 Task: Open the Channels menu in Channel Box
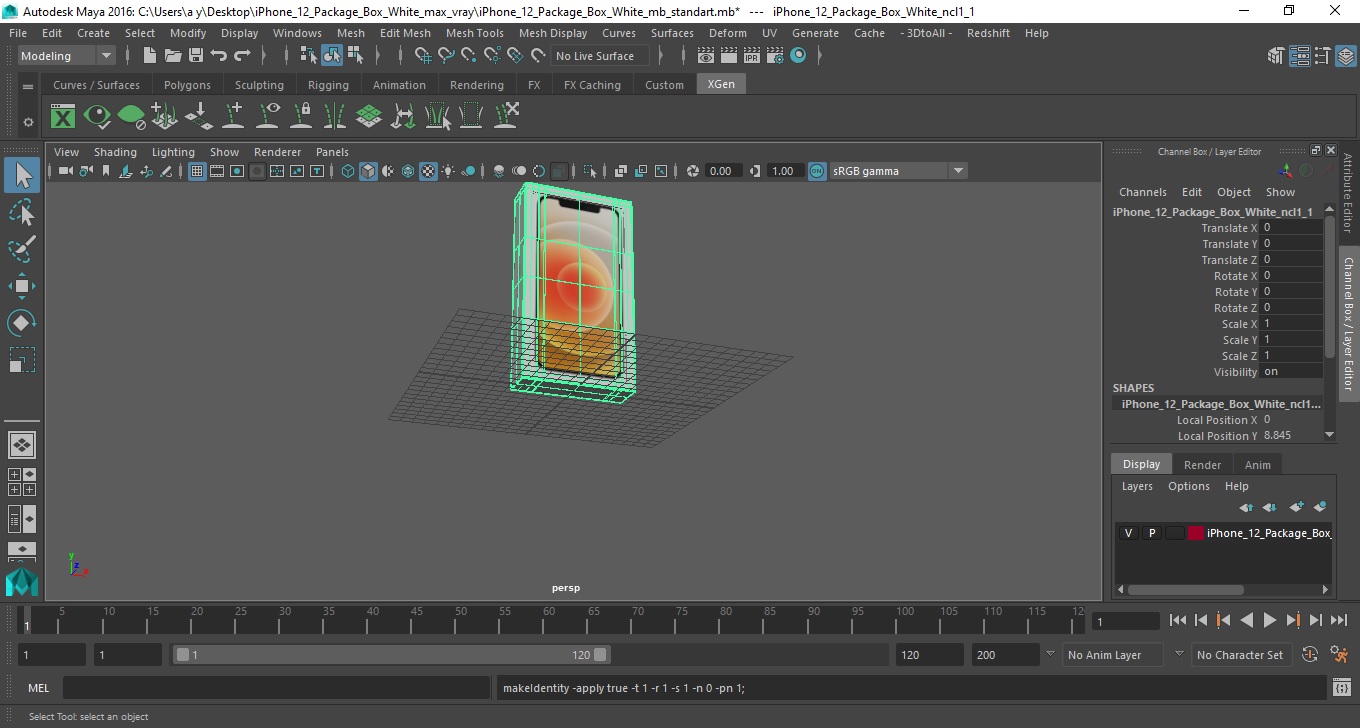(1142, 192)
